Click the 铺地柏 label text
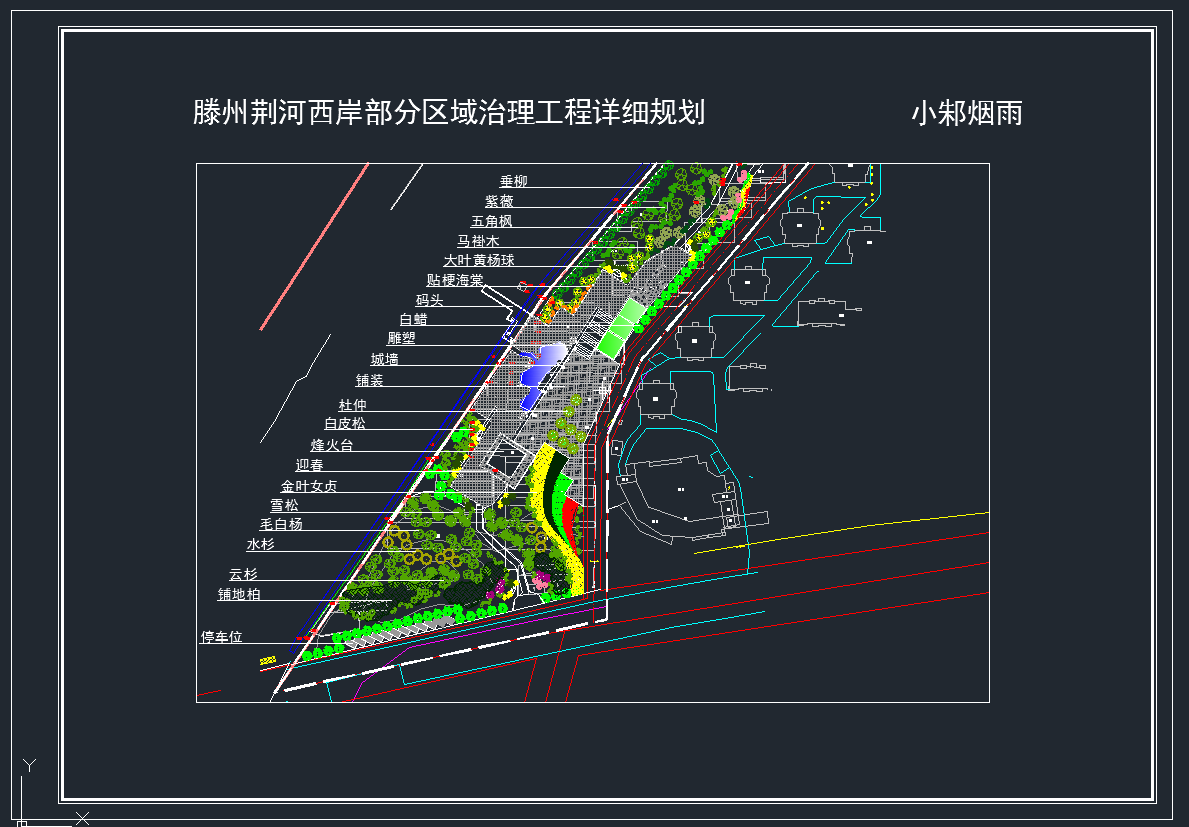1189x827 pixels. click(x=239, y=594)
